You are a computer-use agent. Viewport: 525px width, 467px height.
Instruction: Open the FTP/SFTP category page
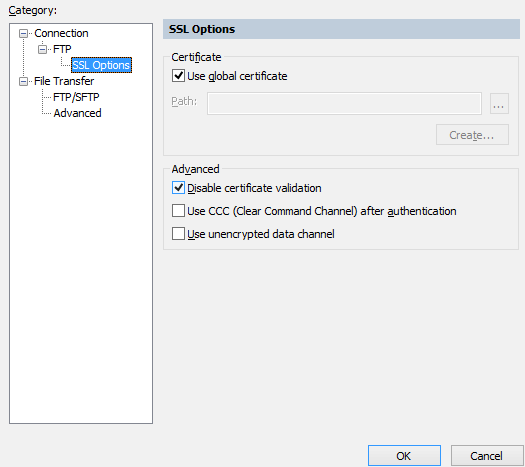76,97
